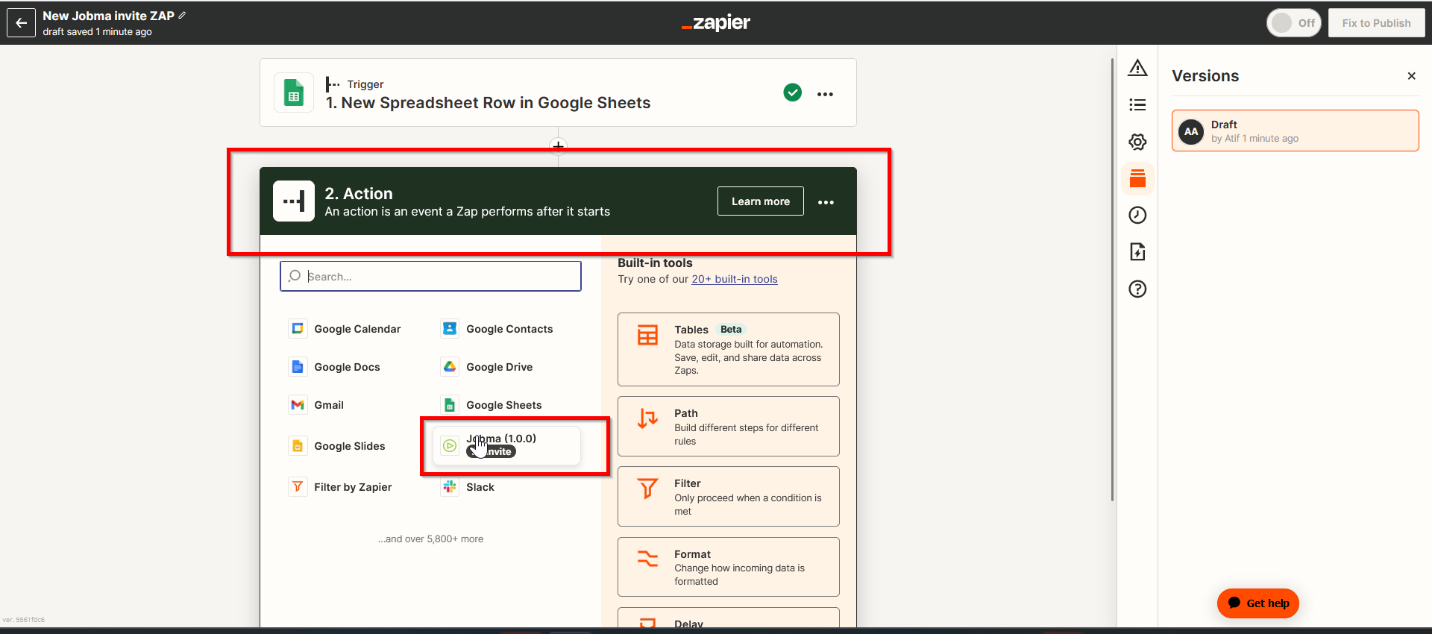Image resolution: width=1432 pixels, height=634 pixels.
Task: Choose the Tables built-in tool card
Action: point(728,349)
